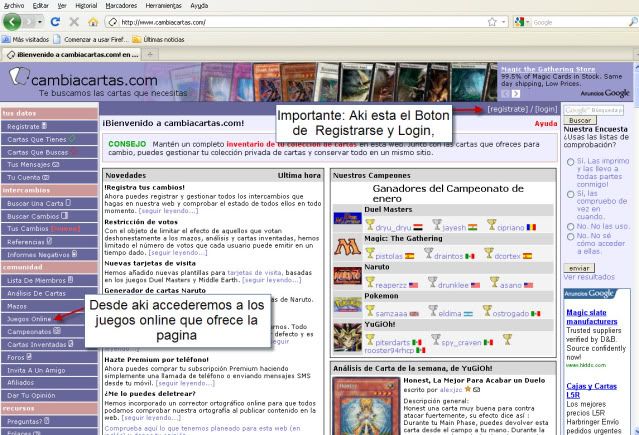Click the Duel Masters game logo

coord(347,218)
